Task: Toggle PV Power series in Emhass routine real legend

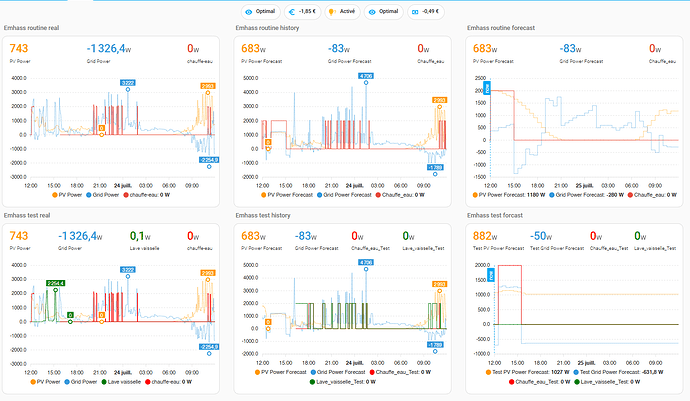Action: tap(67, 195)
